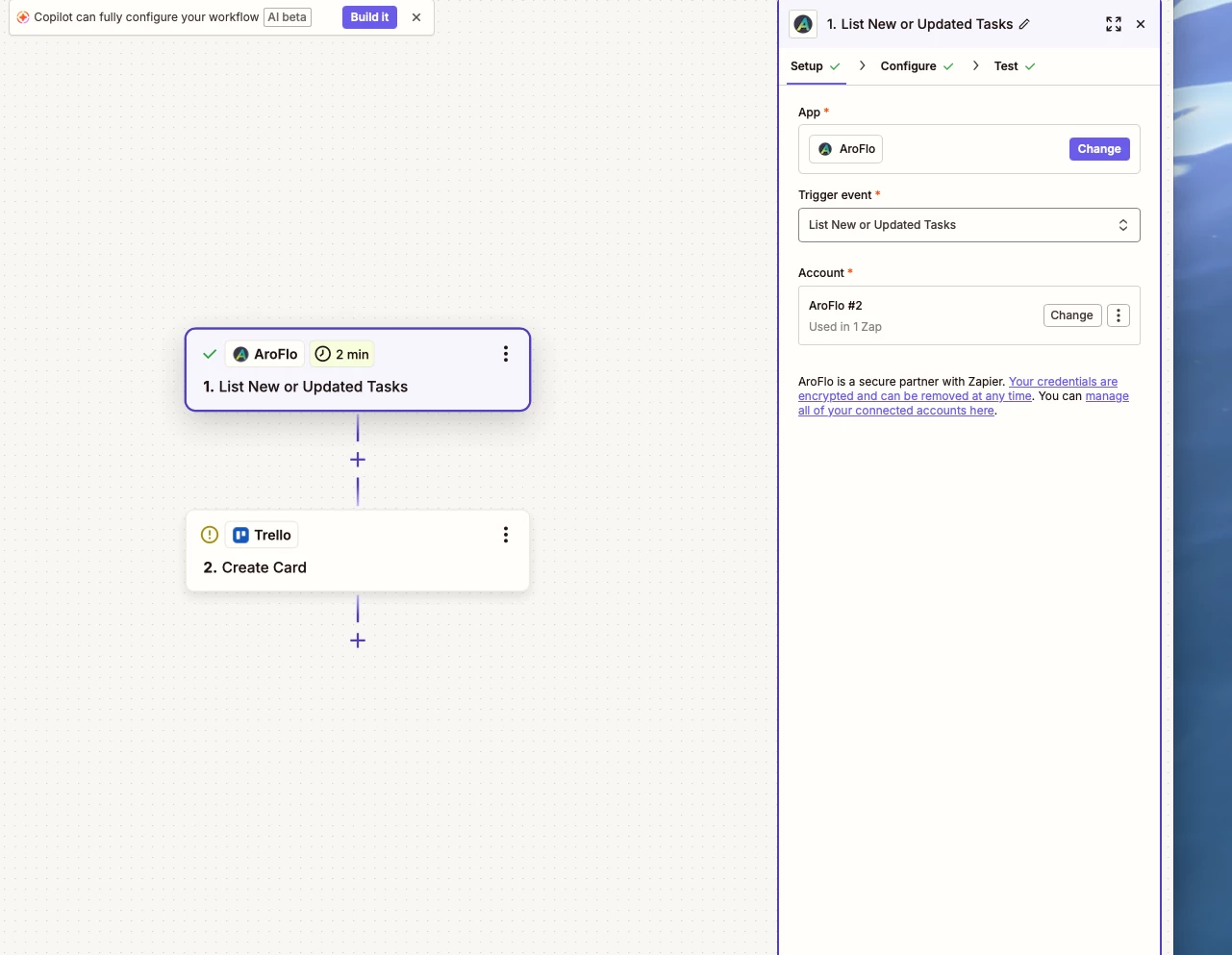Expand the step panel to full screen
This screenshot has height=955, width=1232.
tap(1114, 24)
